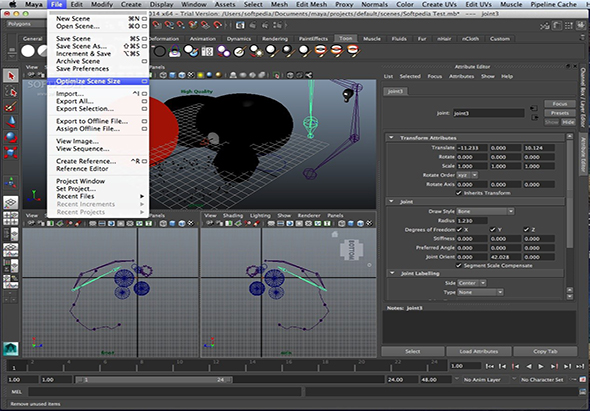This screenshot has height=411, width=590.
Task: Switch to single perspective view layout icon
Action: coord(11,202)
